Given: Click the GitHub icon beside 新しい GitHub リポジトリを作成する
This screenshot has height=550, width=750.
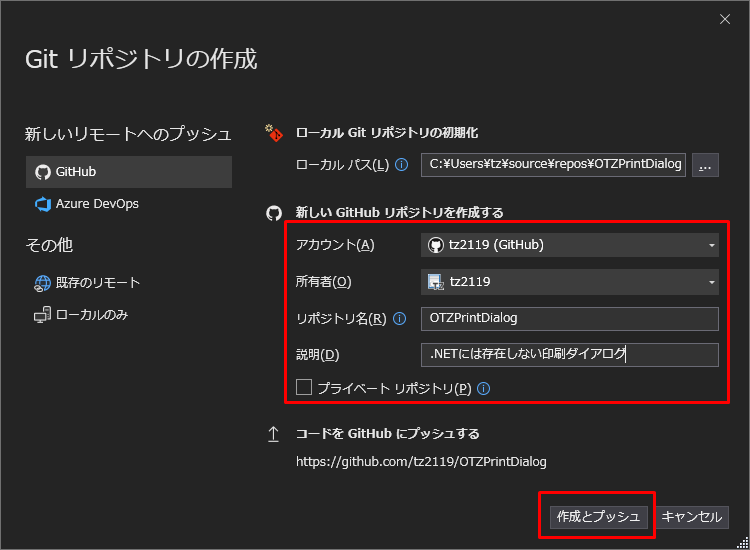Looking at the screenshot, I should click(274, 213).
